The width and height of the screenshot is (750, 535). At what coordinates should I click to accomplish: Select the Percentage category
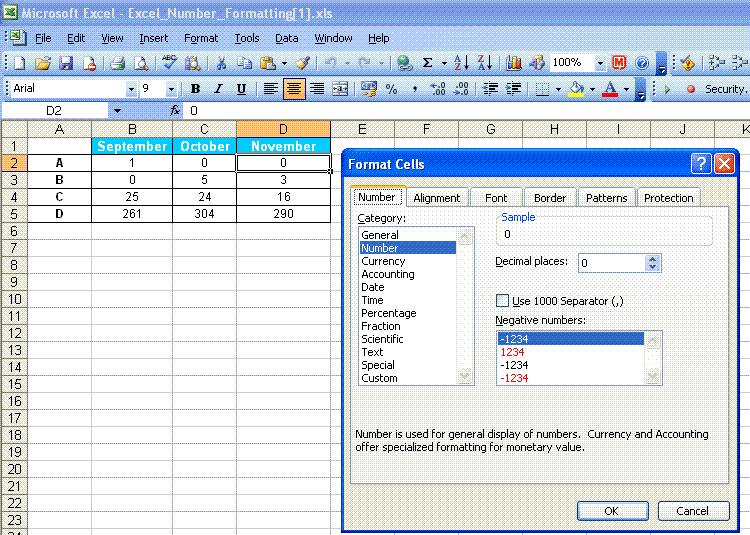coord(389,313)
